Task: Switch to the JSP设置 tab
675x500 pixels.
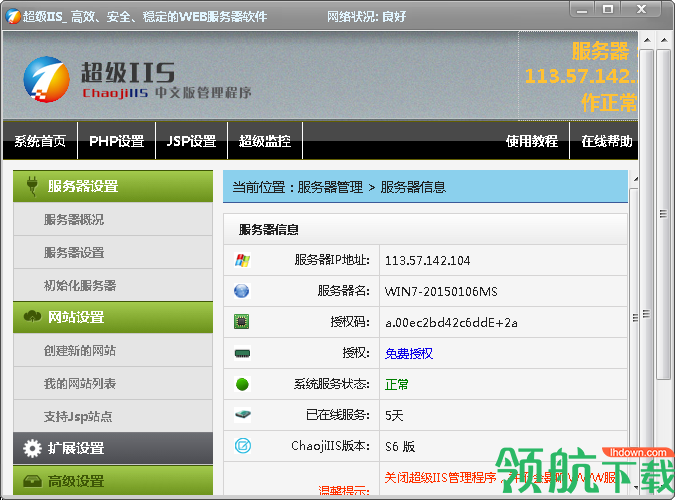Action: pos(192,141)
